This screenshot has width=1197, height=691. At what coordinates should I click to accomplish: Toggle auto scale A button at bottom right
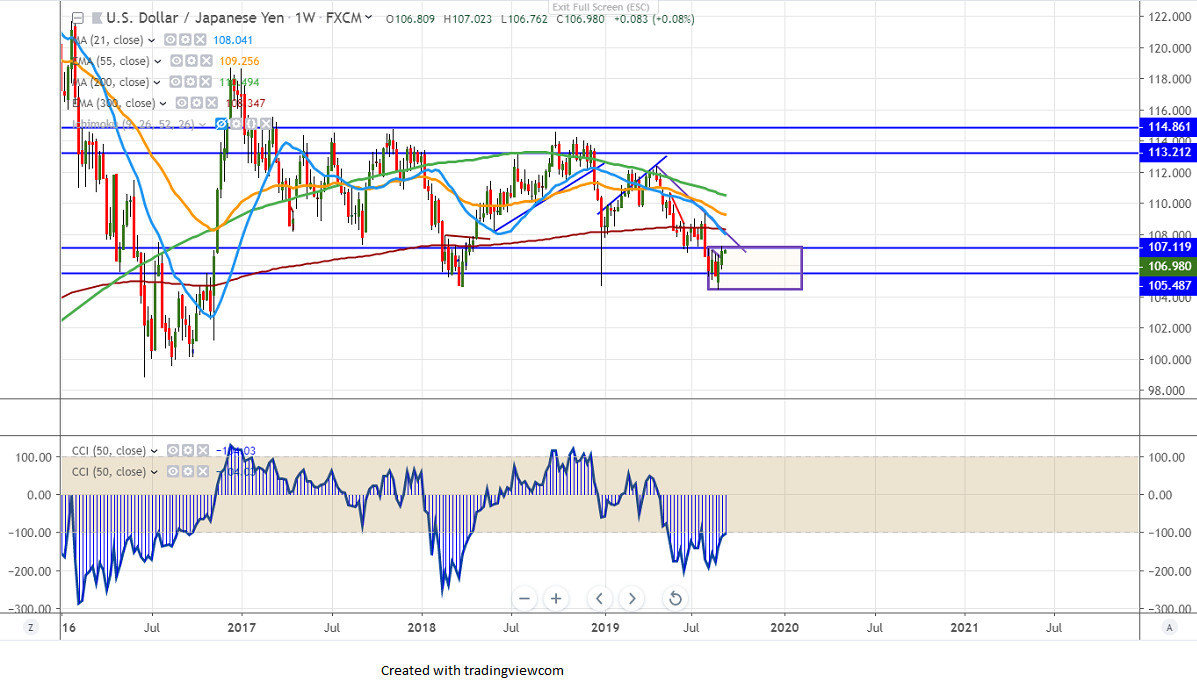click(1169, 627)
